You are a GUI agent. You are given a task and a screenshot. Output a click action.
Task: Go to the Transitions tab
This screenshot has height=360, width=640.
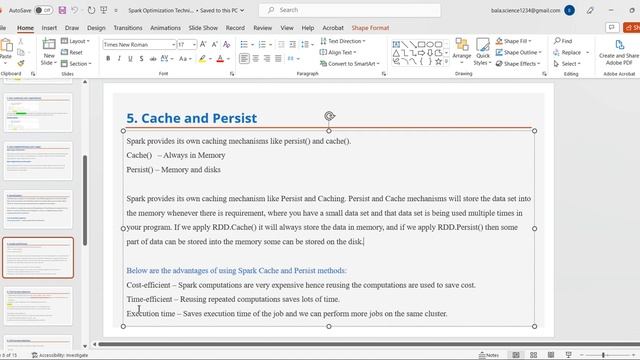[x=128, y=28]
